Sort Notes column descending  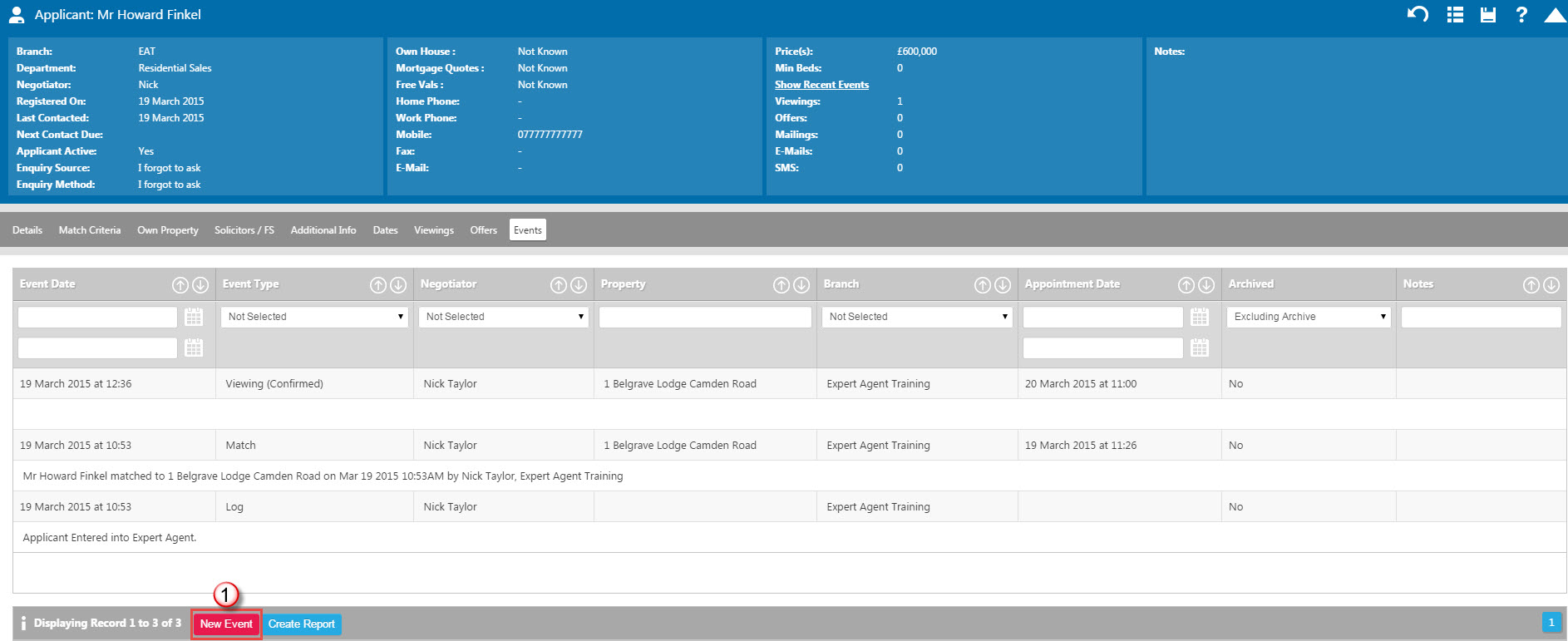click(1551, 285)
